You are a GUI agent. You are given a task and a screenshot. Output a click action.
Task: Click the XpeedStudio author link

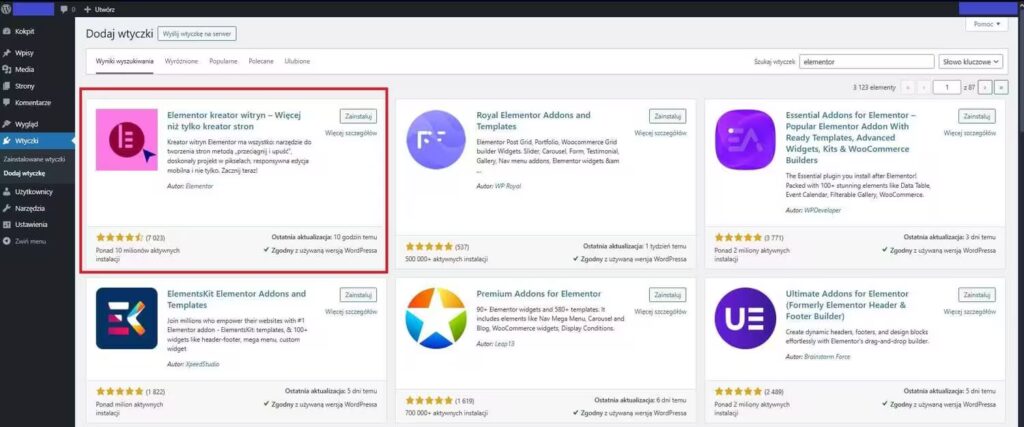[x=202, y=364]
